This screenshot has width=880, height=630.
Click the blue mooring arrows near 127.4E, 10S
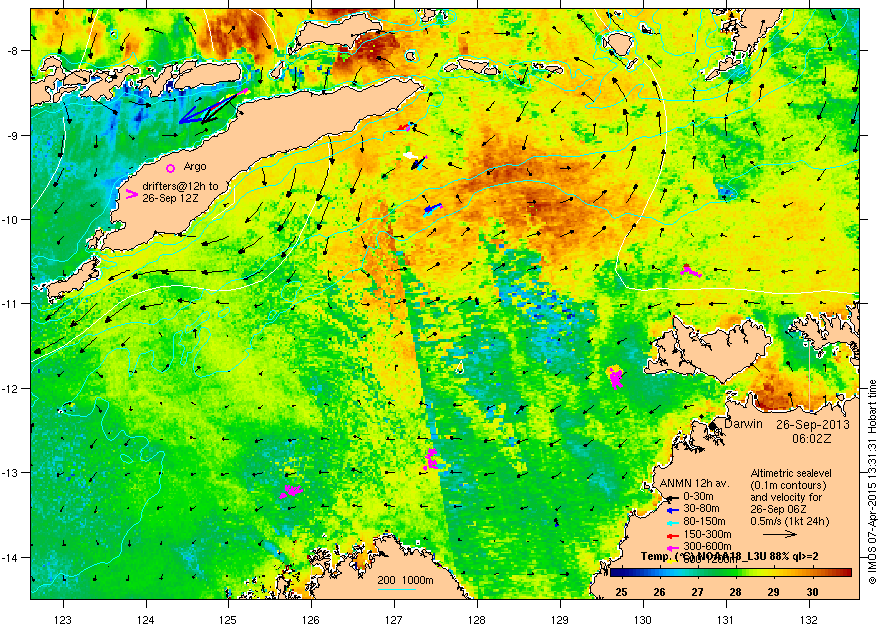(432, 209)
